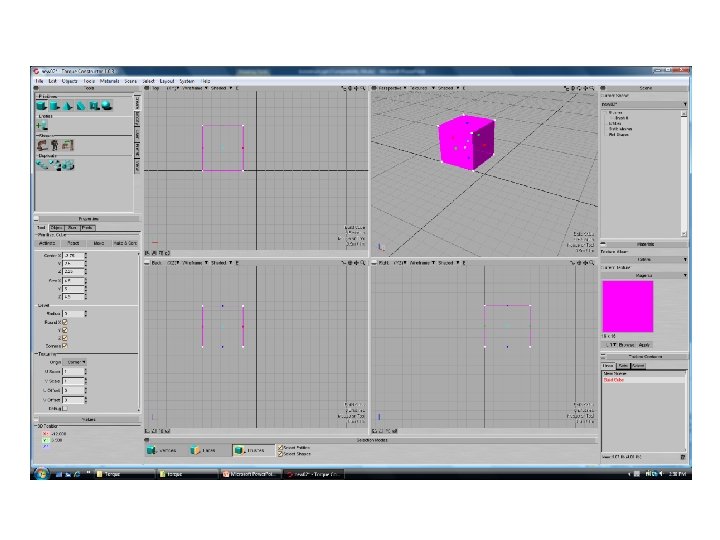Click the trash icon below the history list
720x540 pixels.
tap(682, 457)
